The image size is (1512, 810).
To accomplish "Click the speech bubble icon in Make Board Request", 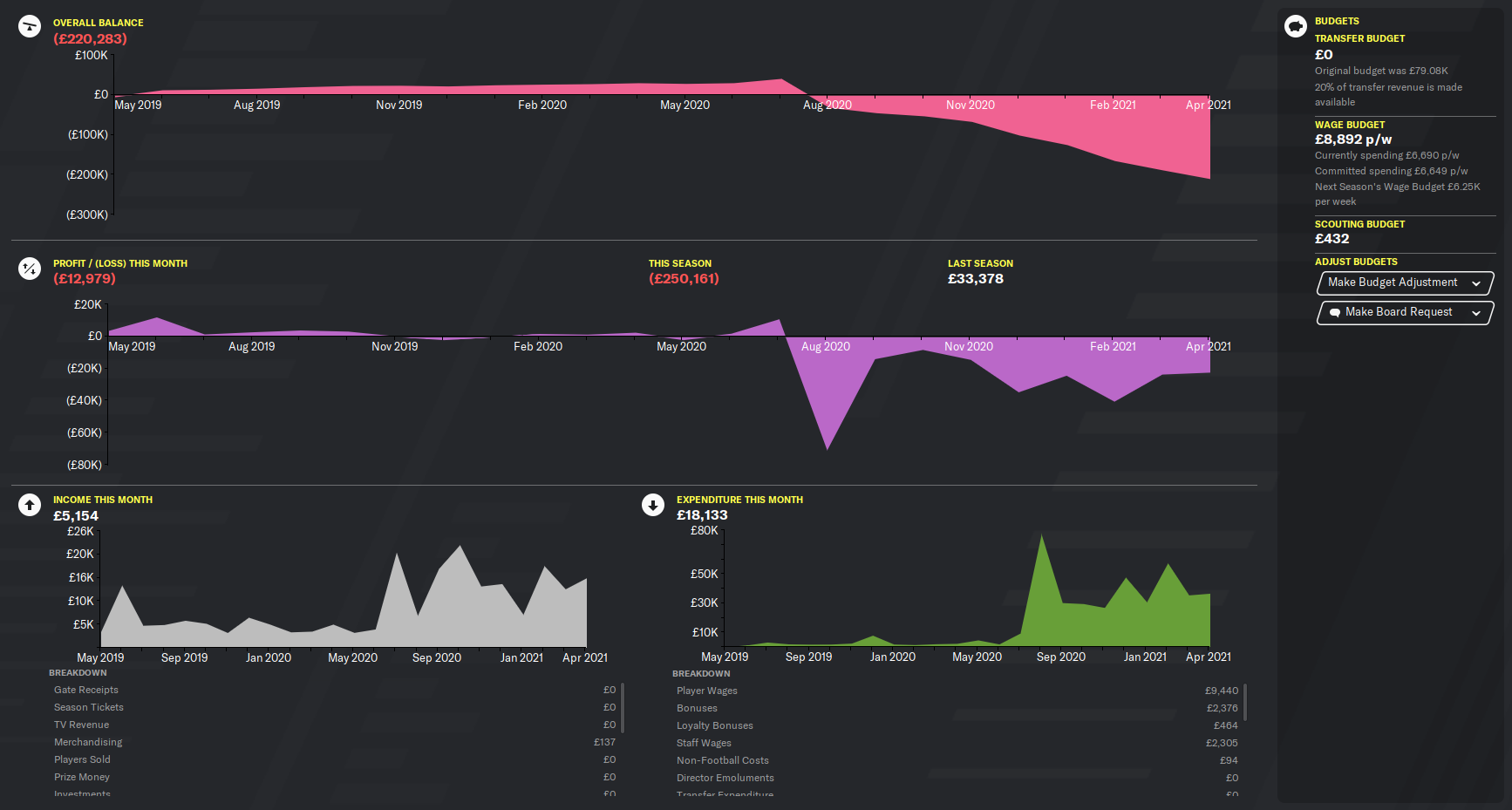I will pyautogui.click(x=1334, y=312).
